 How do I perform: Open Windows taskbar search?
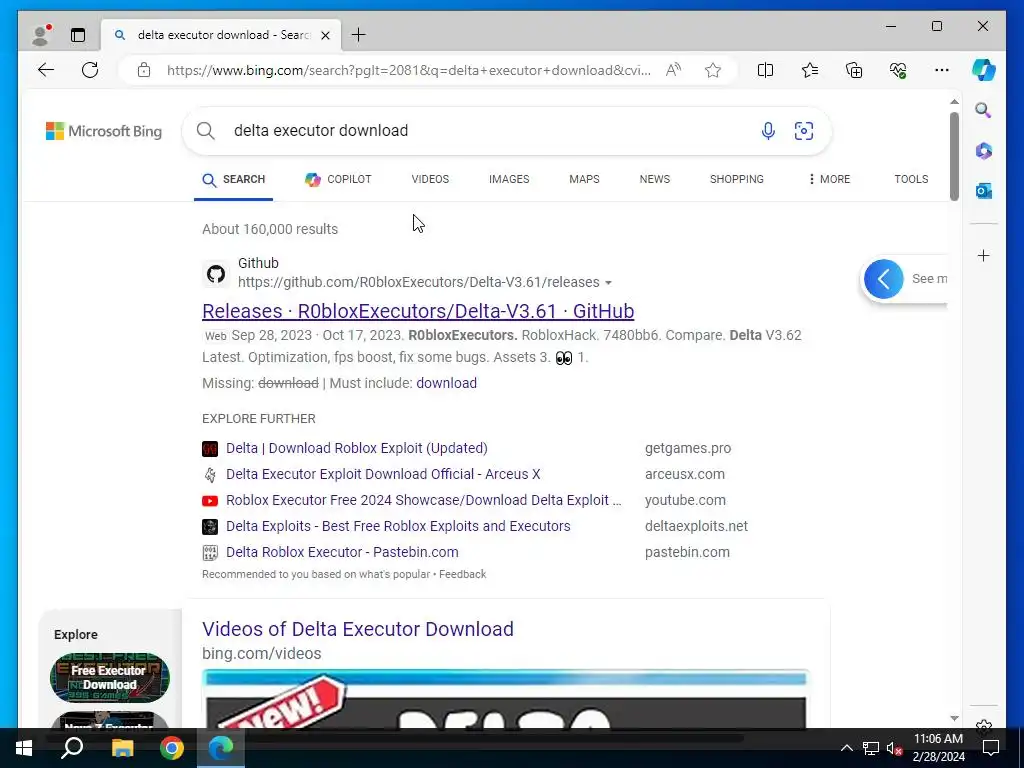[72, 748]
